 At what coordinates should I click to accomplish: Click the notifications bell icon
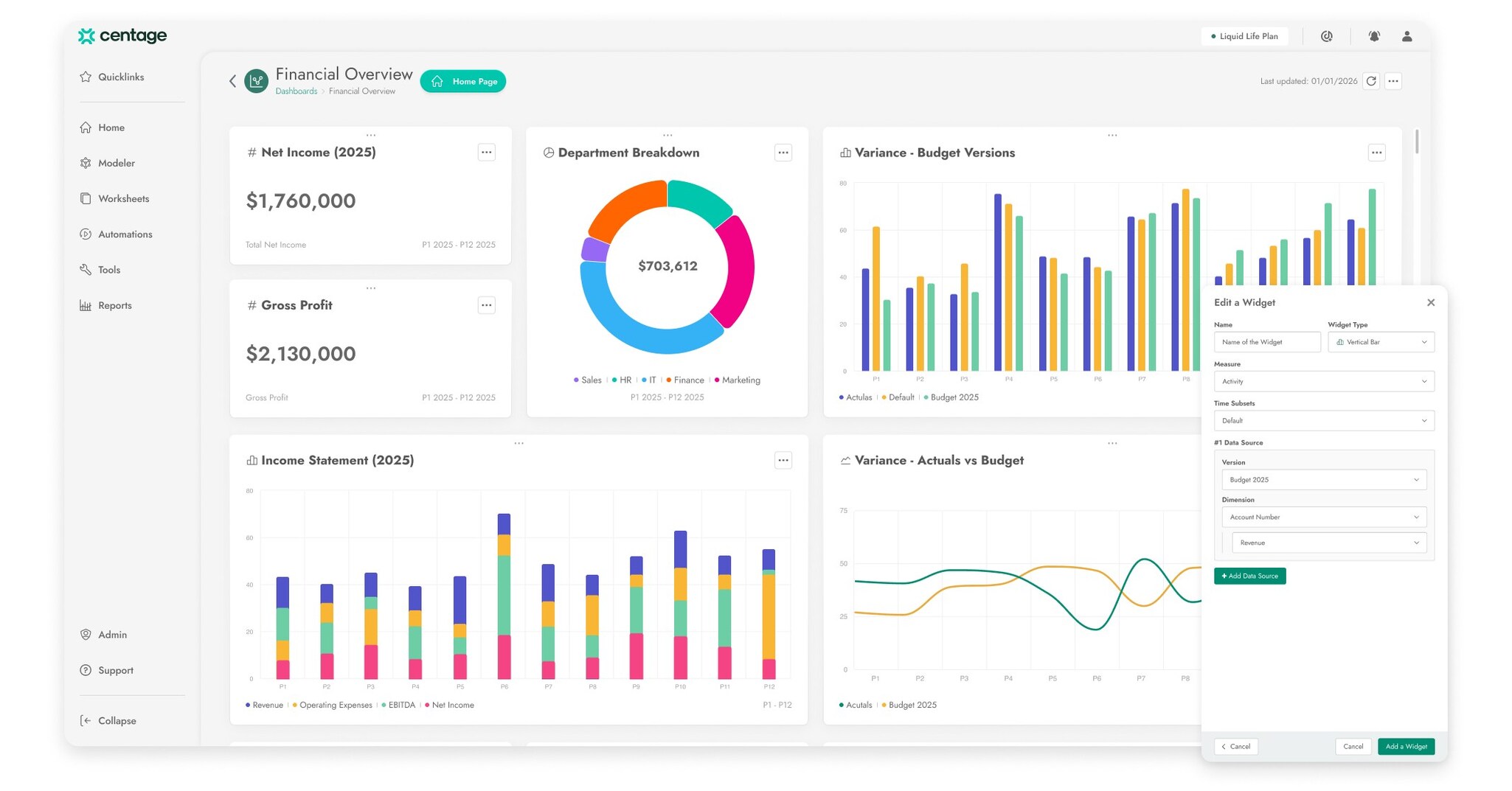[x=1373, y=35]
